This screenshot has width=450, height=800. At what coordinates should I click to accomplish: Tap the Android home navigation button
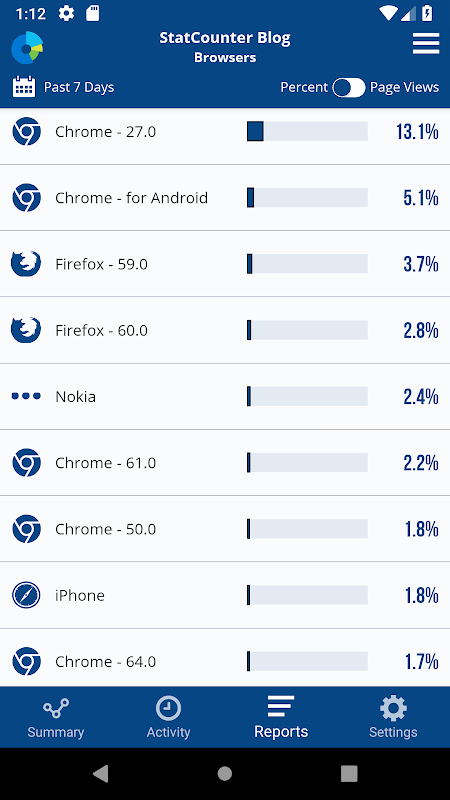225,774
